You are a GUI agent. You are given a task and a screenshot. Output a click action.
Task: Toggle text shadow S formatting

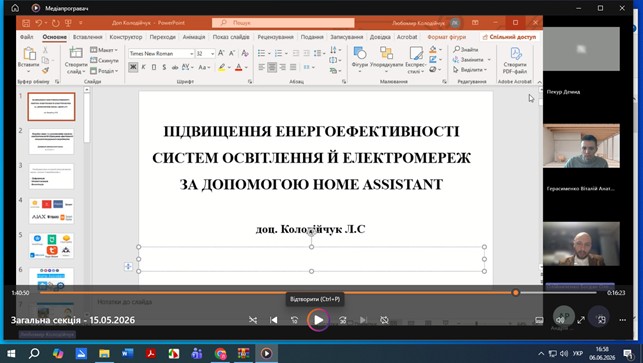coord(164,67)
